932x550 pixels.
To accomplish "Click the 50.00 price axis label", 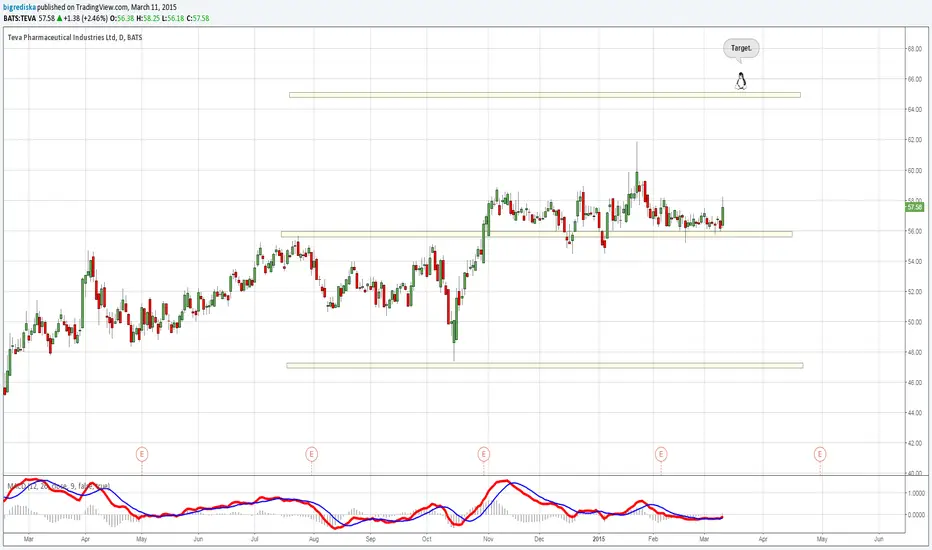I will pyautogui.click(x=915, y=322).
